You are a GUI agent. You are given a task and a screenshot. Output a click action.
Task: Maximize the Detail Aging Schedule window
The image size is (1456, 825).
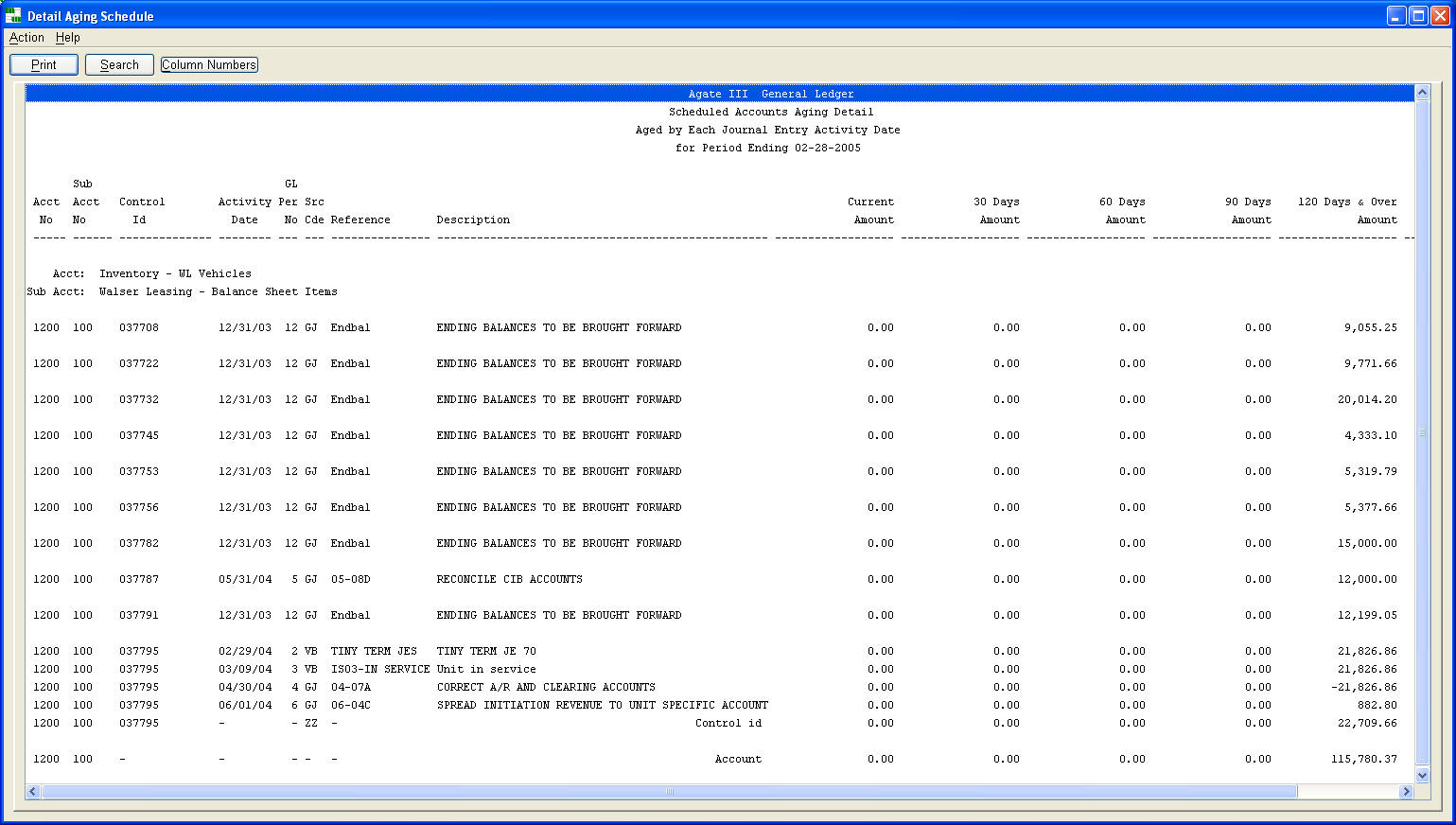1418,15
